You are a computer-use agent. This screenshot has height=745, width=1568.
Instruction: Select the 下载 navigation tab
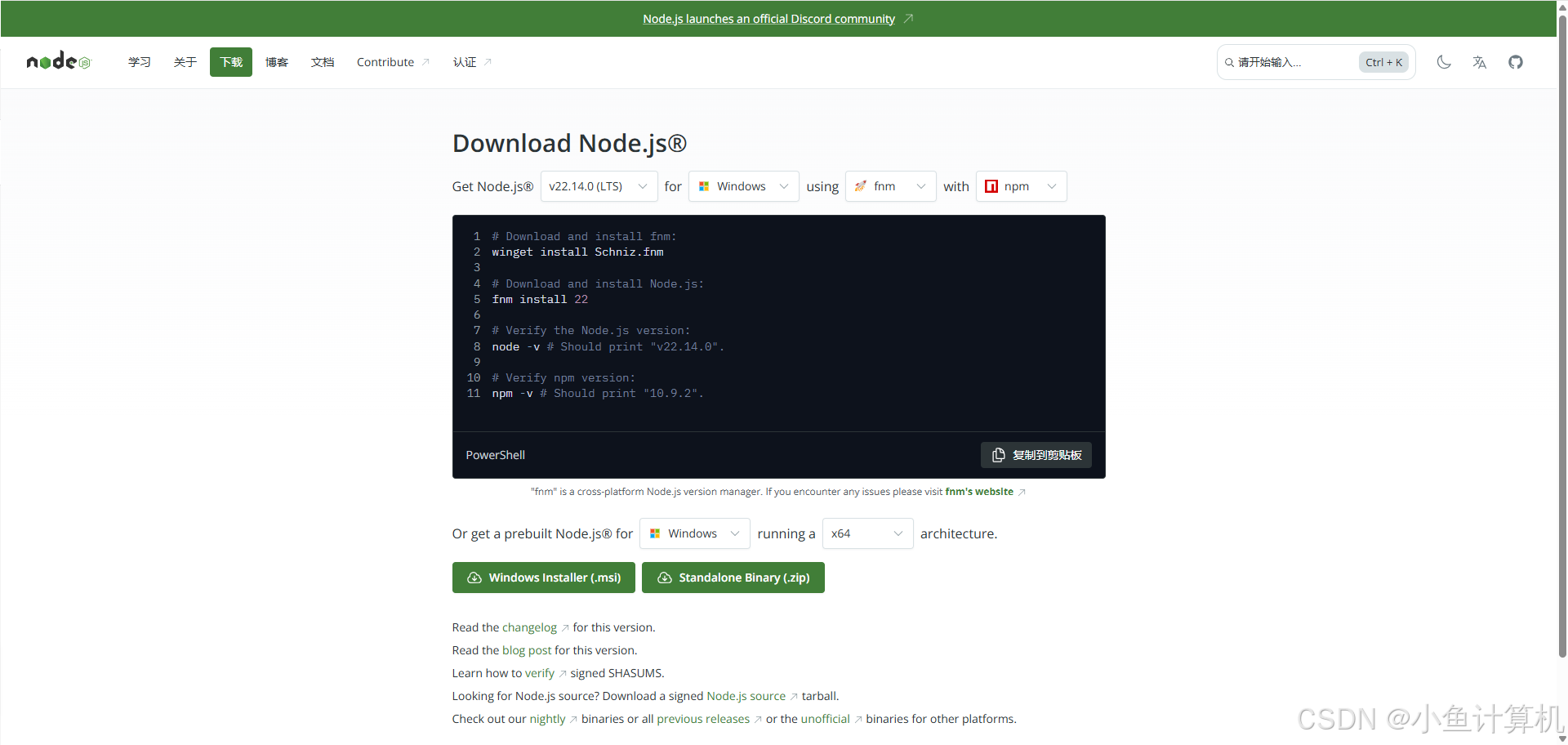231,62
